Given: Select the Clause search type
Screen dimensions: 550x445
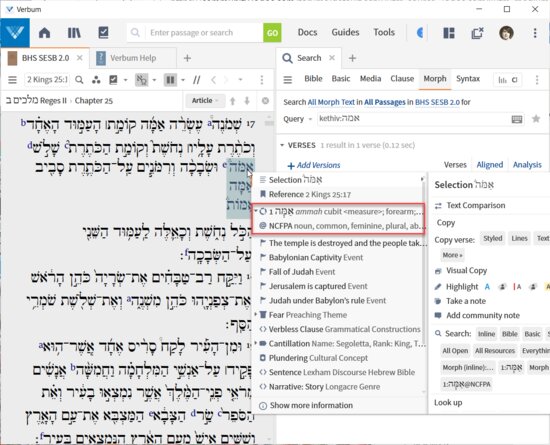Looking at the screenshot, I should 402,79.
